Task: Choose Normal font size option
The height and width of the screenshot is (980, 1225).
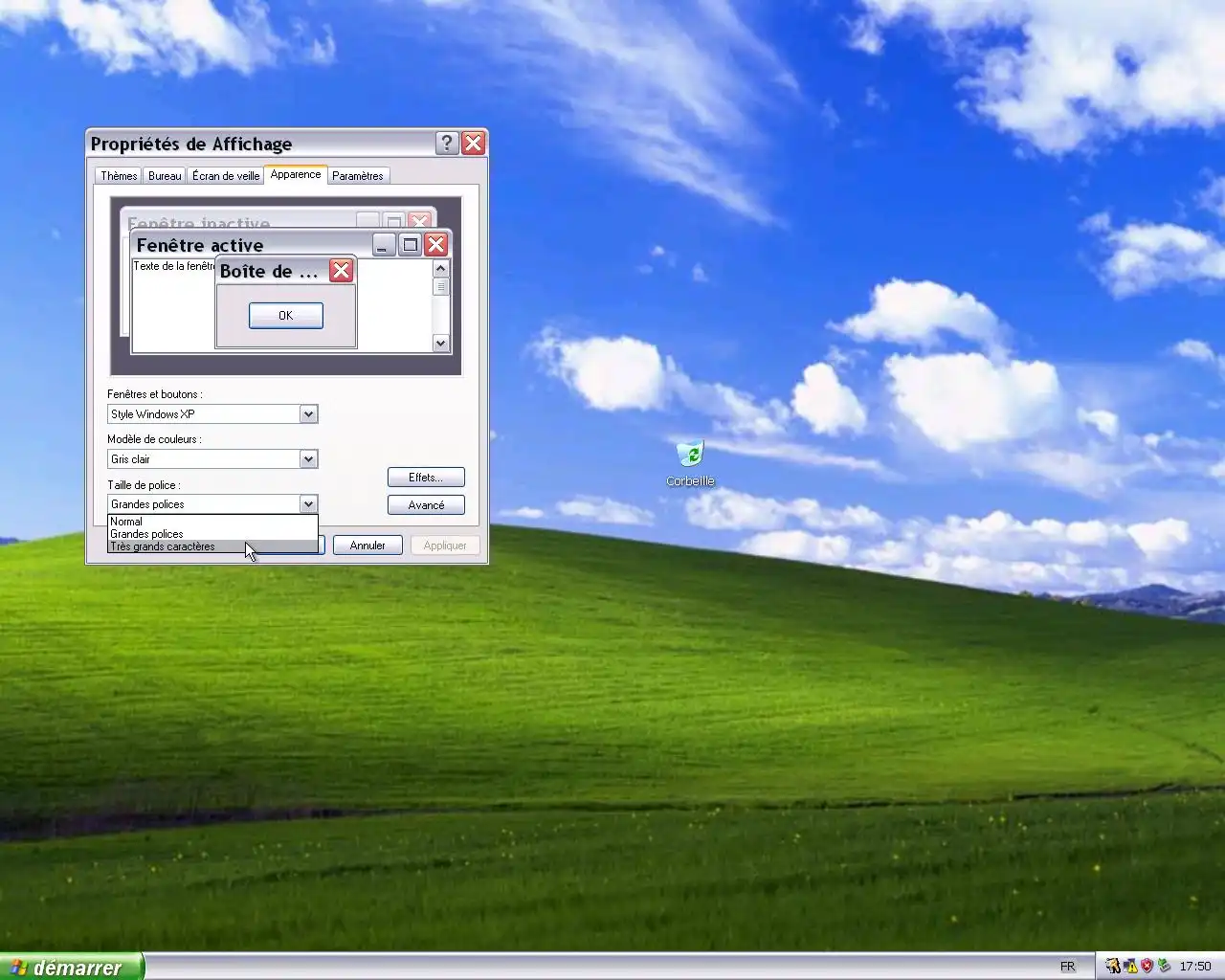Action: point(212,522)
